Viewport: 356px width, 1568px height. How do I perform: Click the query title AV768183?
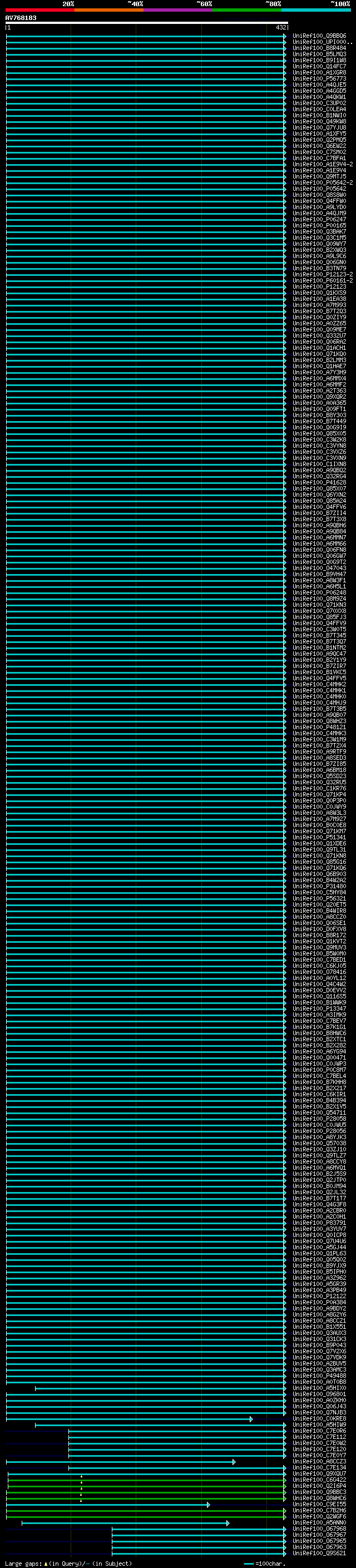coord(21,18)
